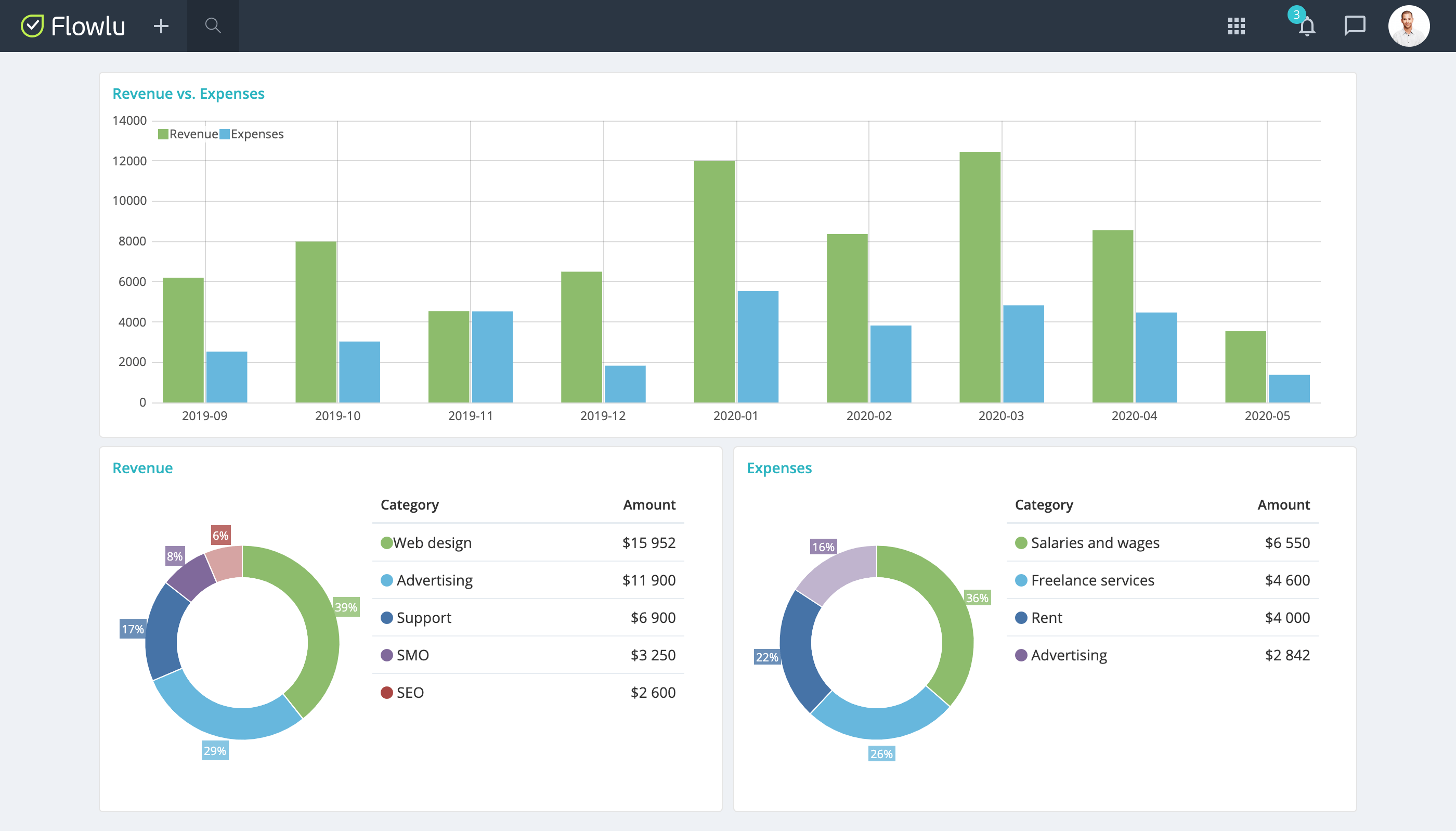Open the search icon in the top bar
This screenshot has width=1456, height=832.
click(x=212, y=25)
